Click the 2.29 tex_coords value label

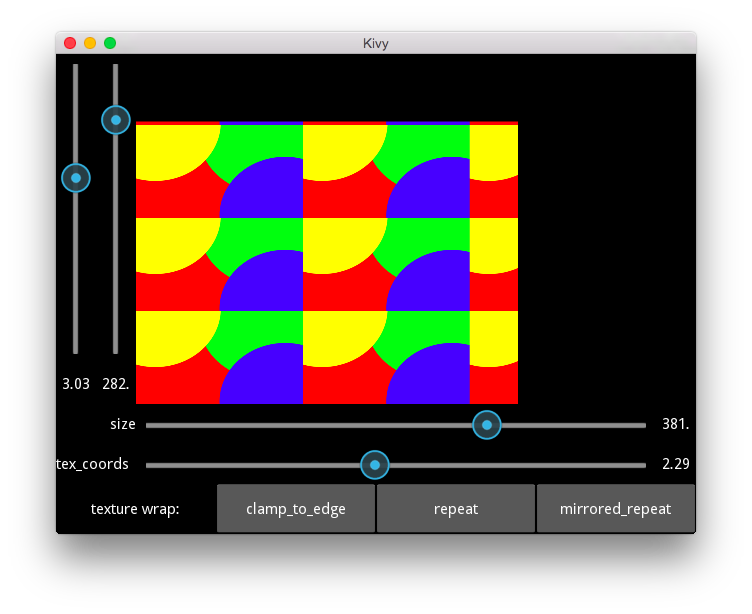tap(676, 464)
